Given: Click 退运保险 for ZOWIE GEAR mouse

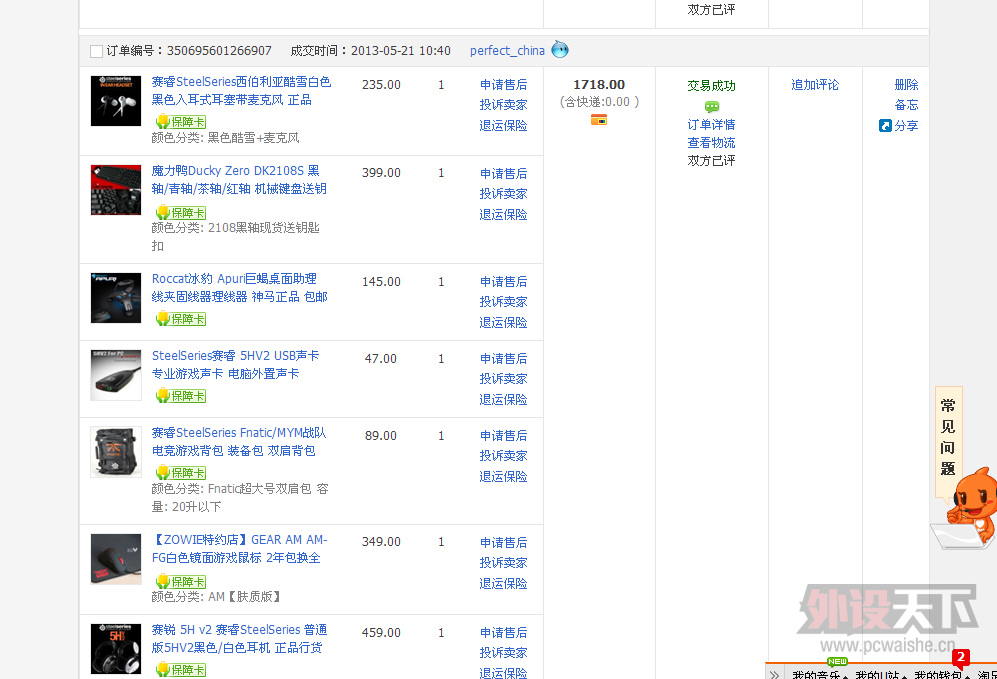Looking at the screenshot, I should coord(504,583).
